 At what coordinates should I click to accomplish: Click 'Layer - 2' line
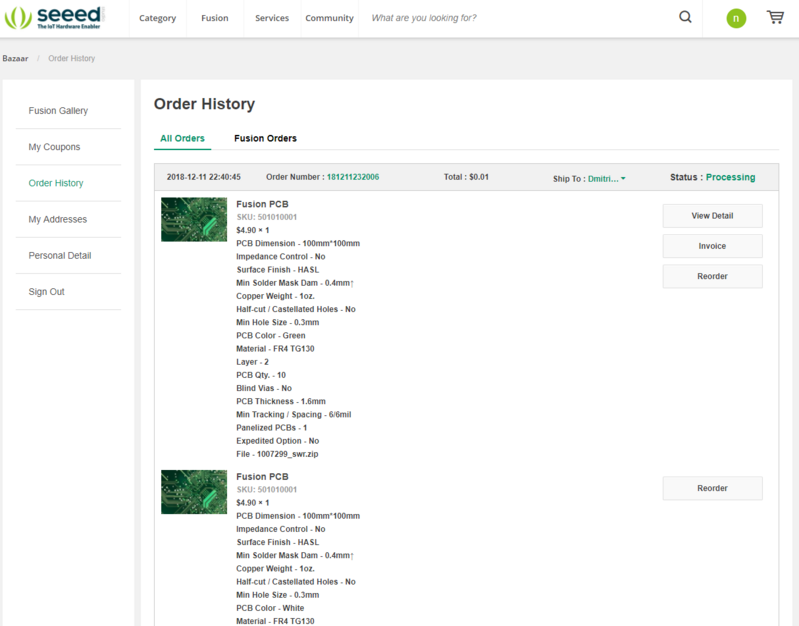tap(252, 362)
